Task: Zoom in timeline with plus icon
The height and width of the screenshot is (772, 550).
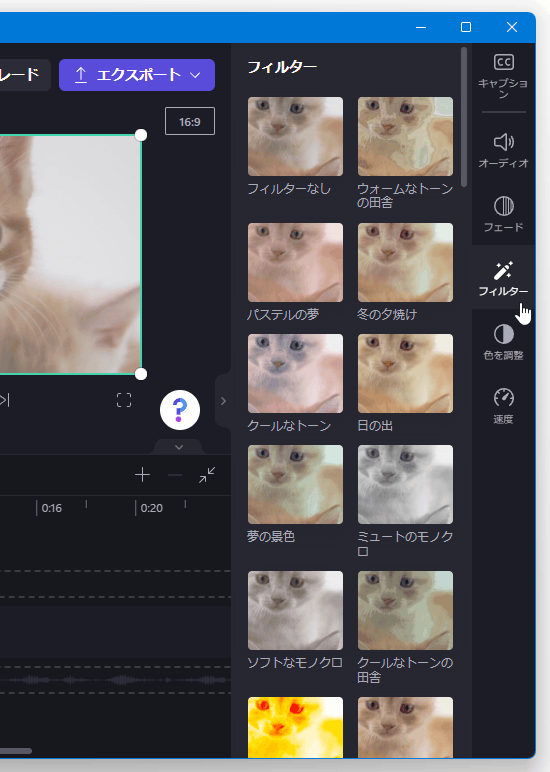Action: (142, 475)
